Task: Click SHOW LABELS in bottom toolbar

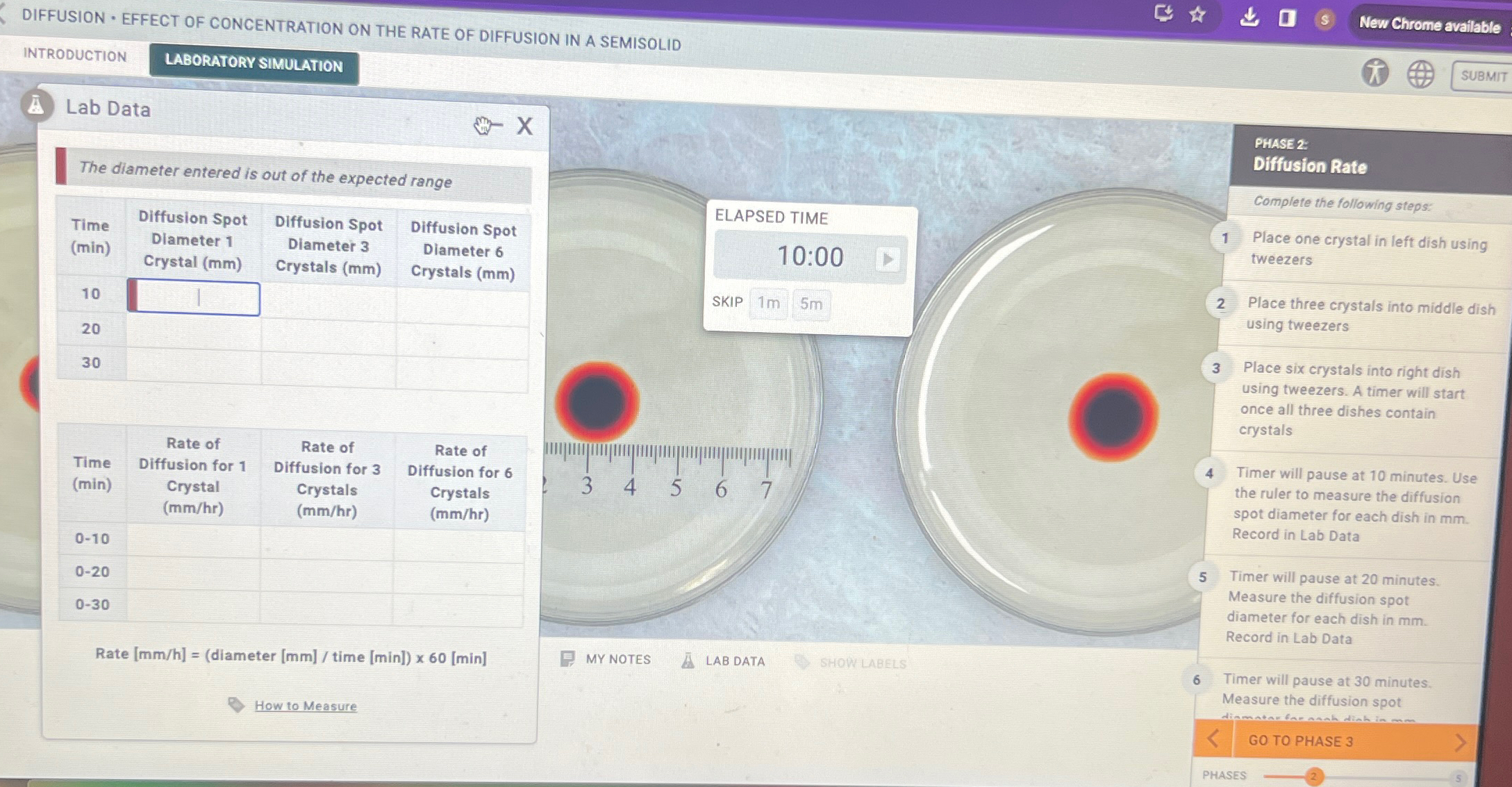Action: click(x=850, y=663)
